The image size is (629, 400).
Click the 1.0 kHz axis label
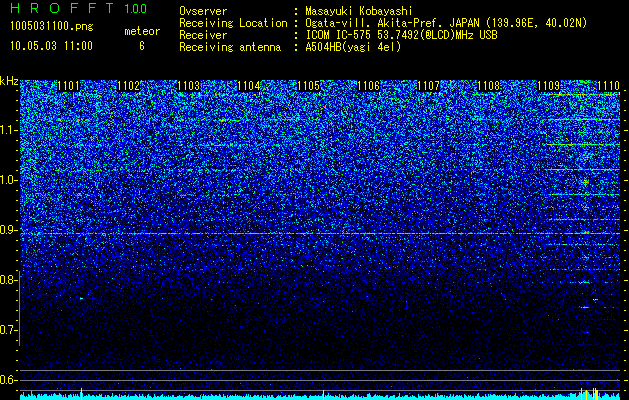click(x=8, y=180)
